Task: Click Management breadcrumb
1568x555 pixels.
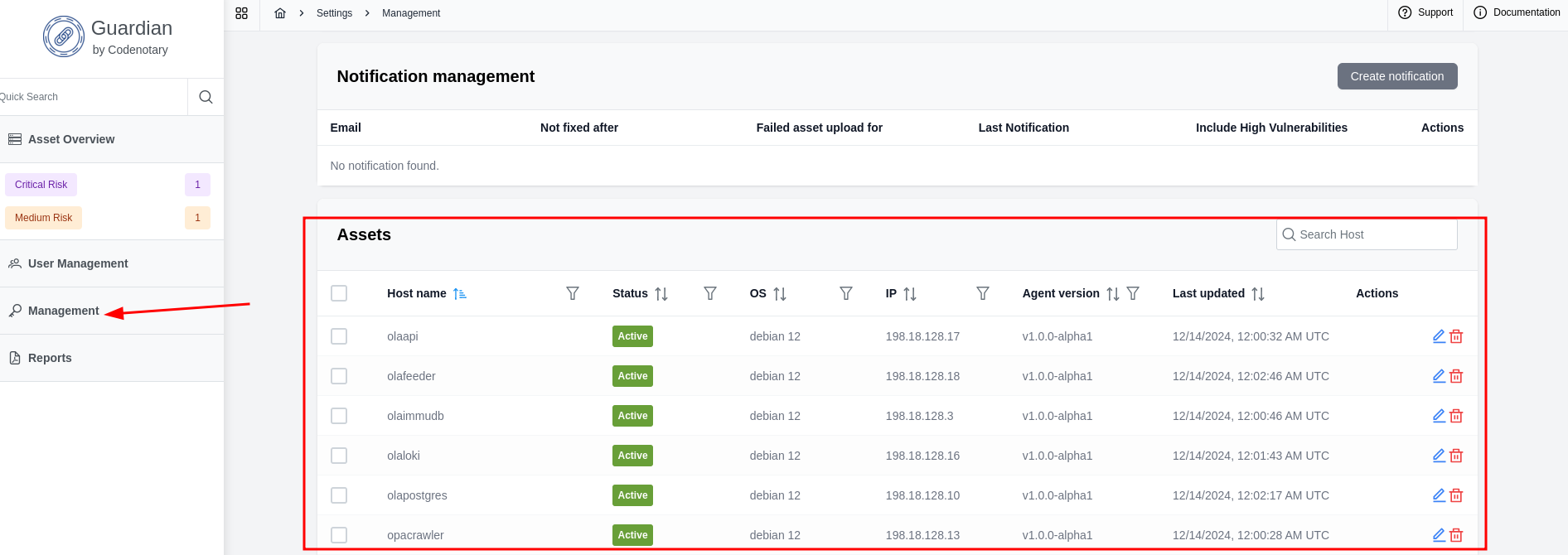Action: point(411,13)
